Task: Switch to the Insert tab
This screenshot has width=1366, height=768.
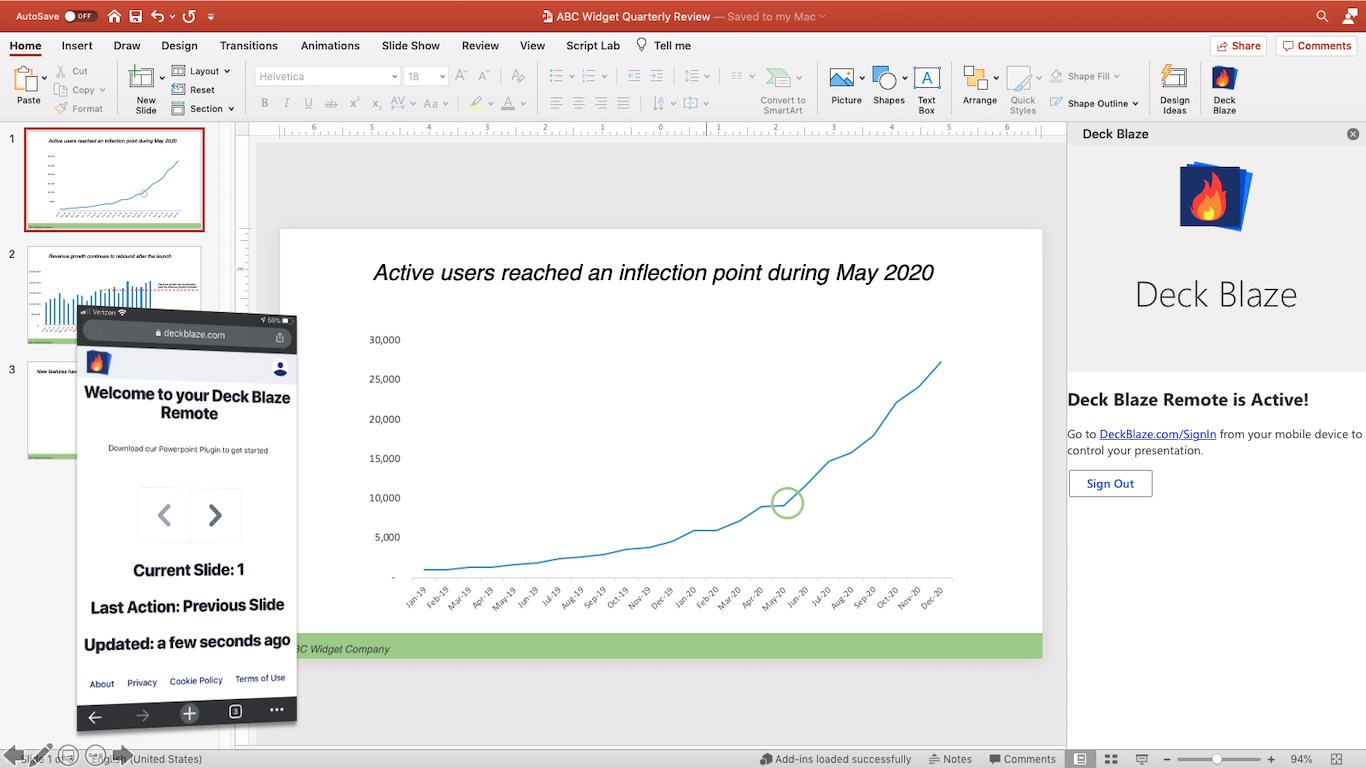Action: 77,45
